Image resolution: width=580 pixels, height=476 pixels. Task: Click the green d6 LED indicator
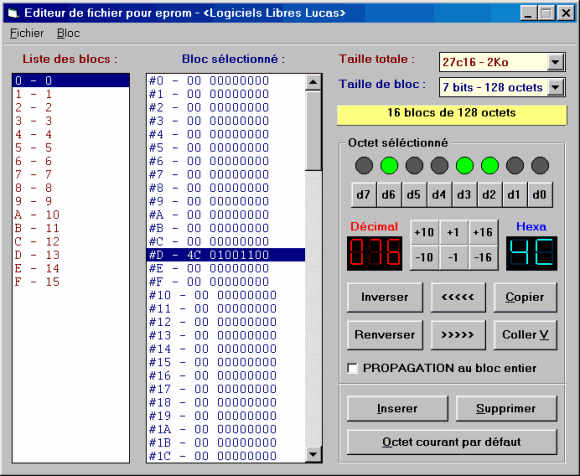(389, 165)
